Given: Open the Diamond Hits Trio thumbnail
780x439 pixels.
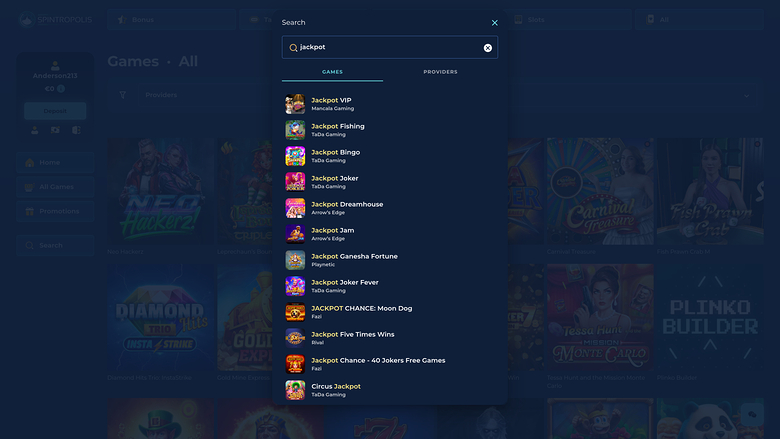Looking at the screenshot, I should 160,317.
